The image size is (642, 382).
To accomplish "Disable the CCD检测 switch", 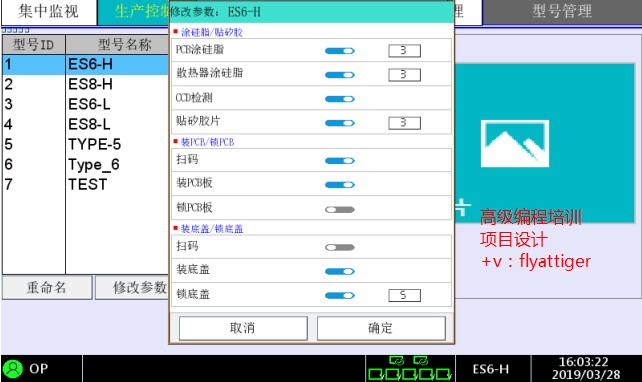I will pos(340,99).
